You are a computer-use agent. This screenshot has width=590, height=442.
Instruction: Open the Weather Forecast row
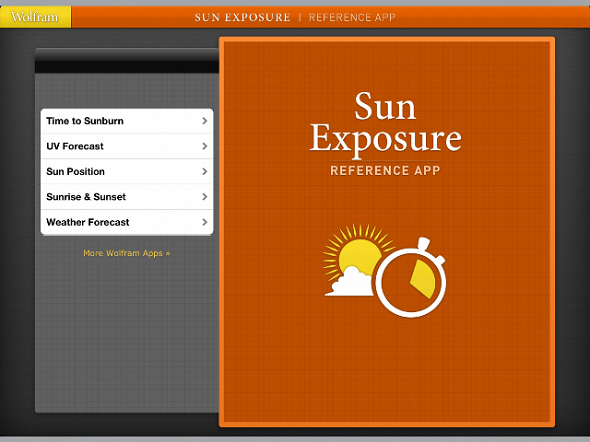coord(127,222)
